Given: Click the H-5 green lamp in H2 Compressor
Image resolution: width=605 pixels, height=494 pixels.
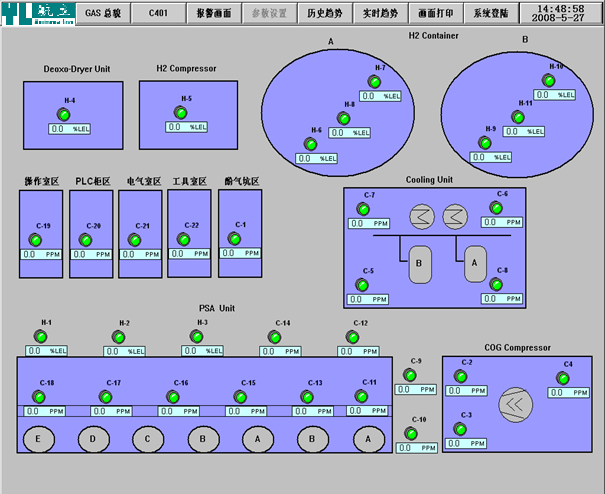Looking at the screenshot, I should (187, 113).
